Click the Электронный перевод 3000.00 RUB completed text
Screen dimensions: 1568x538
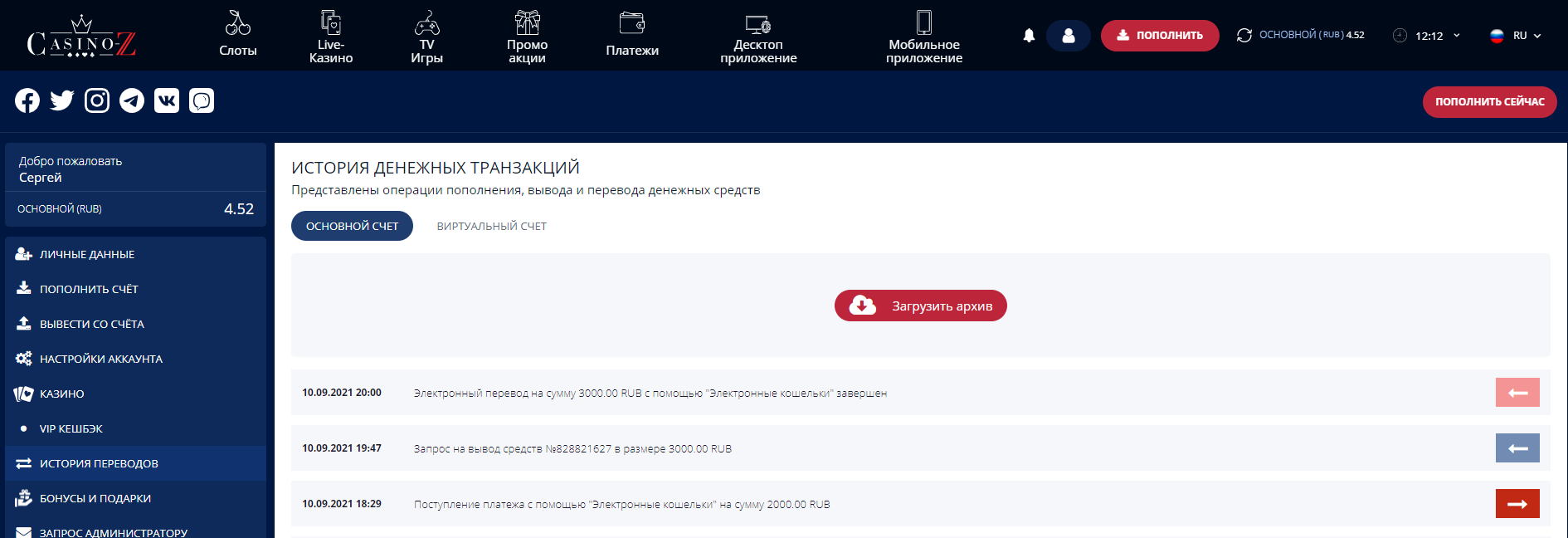click(650, 394)
